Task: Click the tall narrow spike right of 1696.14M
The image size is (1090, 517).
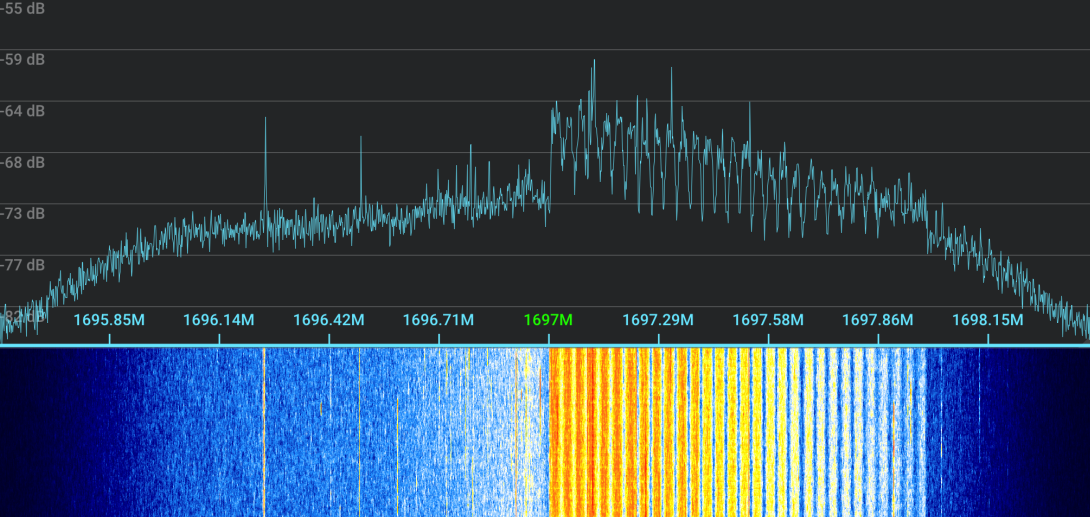Action: [265, 122]
